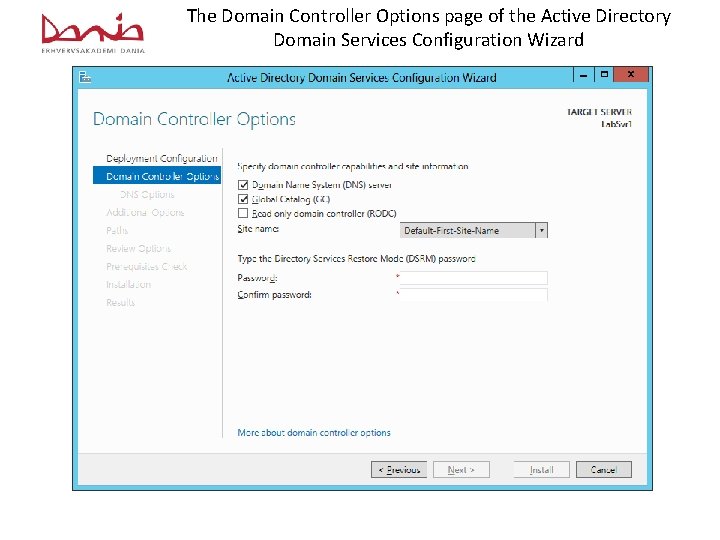720x540 pixels.
Task: Toggle Domain Name System (DNS) server checkbox
Action: (x=243, y=185)
